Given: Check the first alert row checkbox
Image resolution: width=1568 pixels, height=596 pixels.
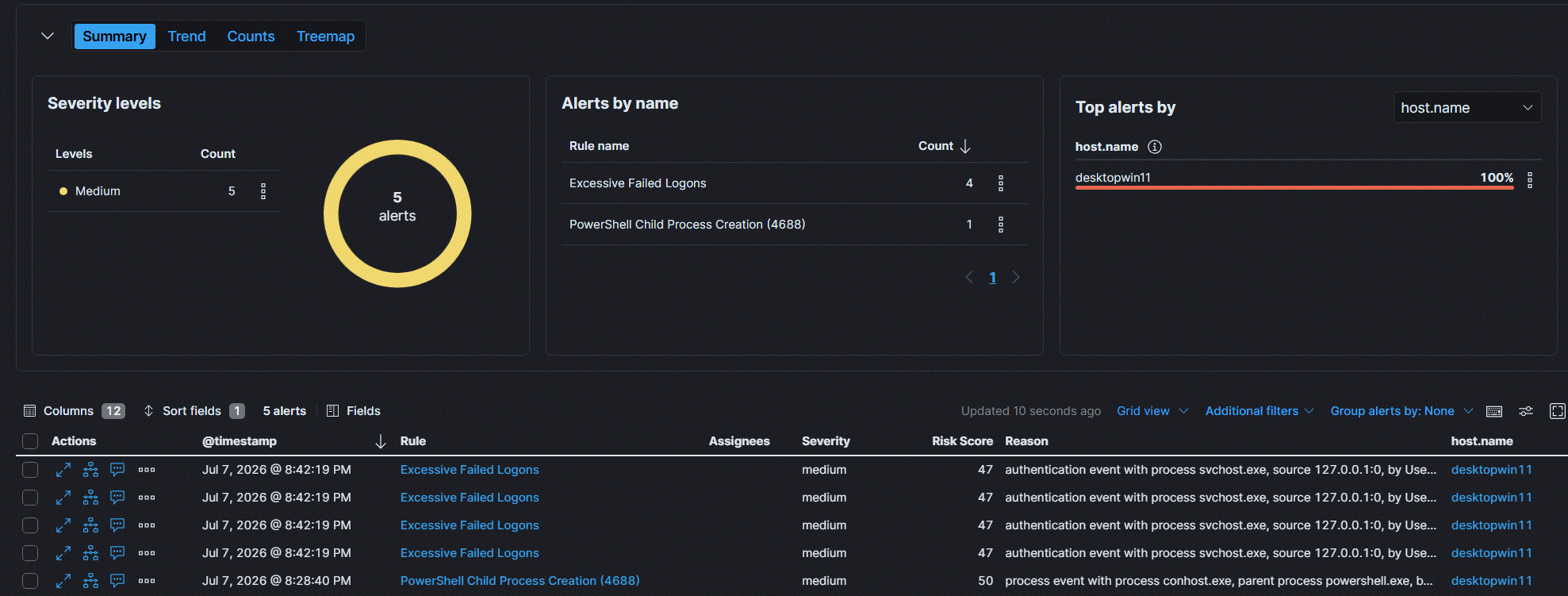Looking at the screenshot, I should (x=30, y=470).
